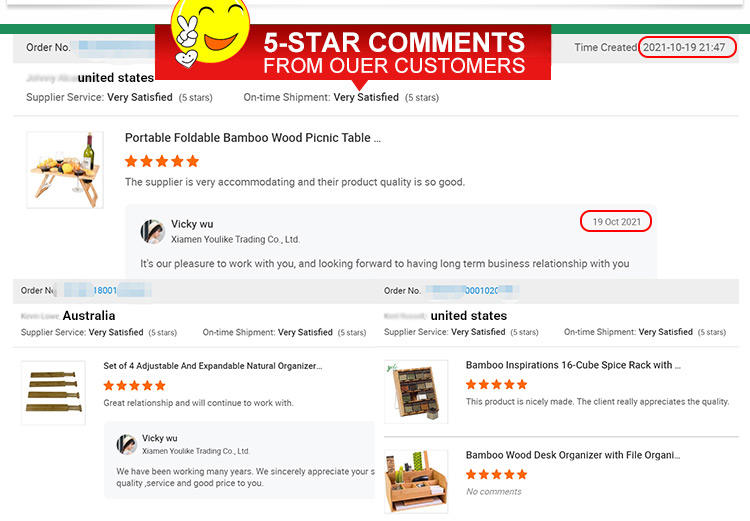The height and width of the screenshot is (521, 750).
Task: Click the star rating under Desk Organizer
Action: point(496,474)
